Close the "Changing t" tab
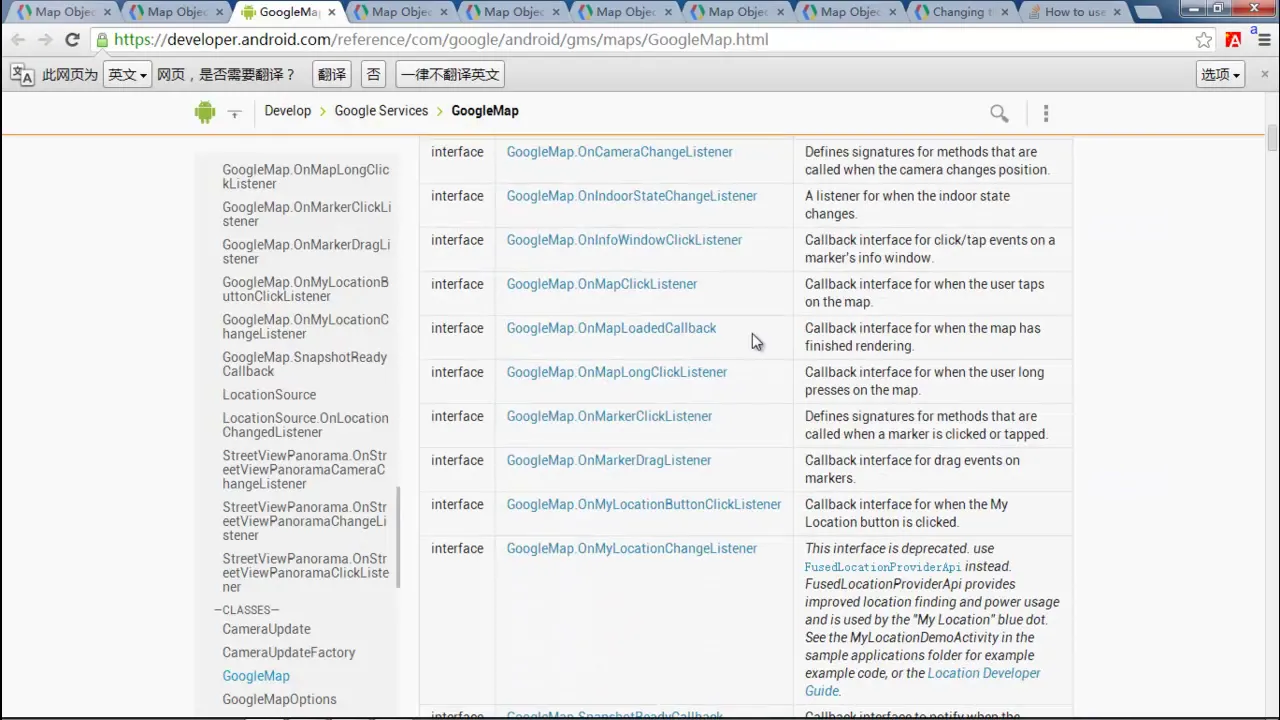This screenshot has width=1280, height=720. tap(1005, 12)
